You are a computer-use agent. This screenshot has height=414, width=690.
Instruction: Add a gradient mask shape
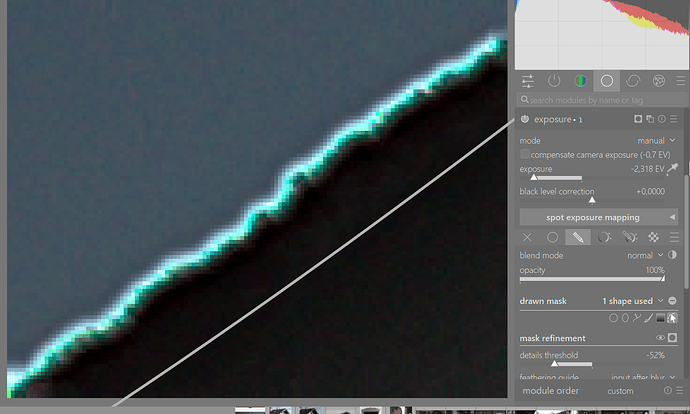click(x=660, y=318)
